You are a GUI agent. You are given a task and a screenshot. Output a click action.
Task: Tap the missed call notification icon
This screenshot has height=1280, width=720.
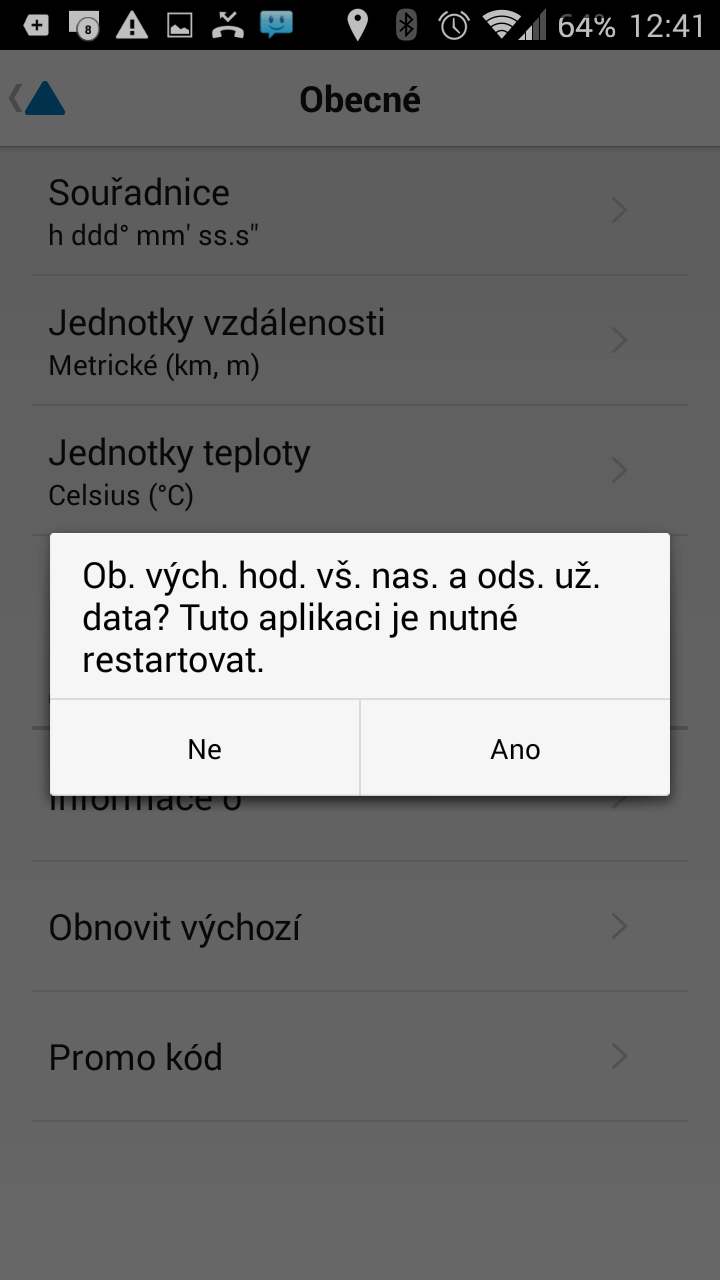(x=229, y=25)
